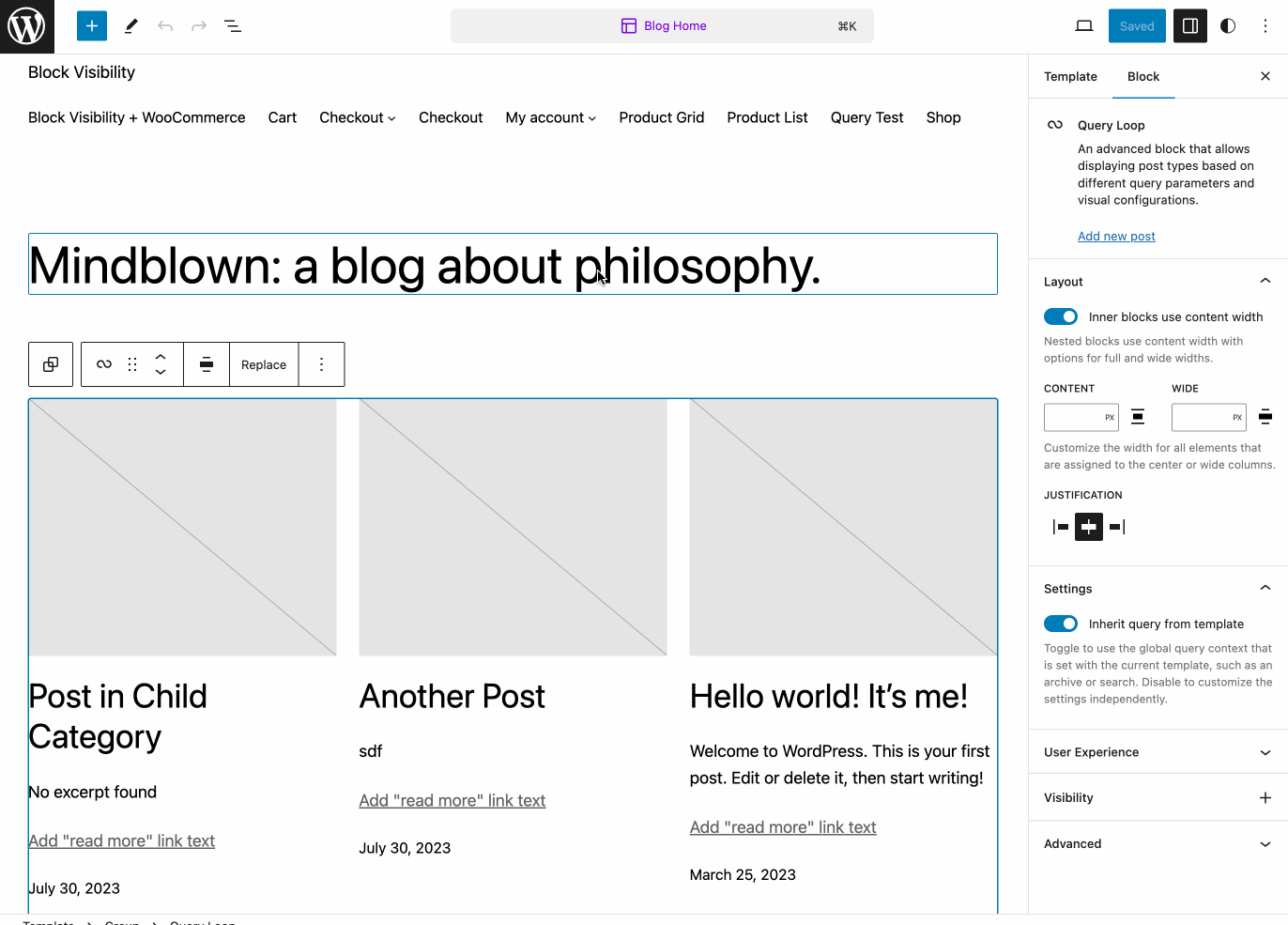Expand the User Experience panel

coord(1158,752)
